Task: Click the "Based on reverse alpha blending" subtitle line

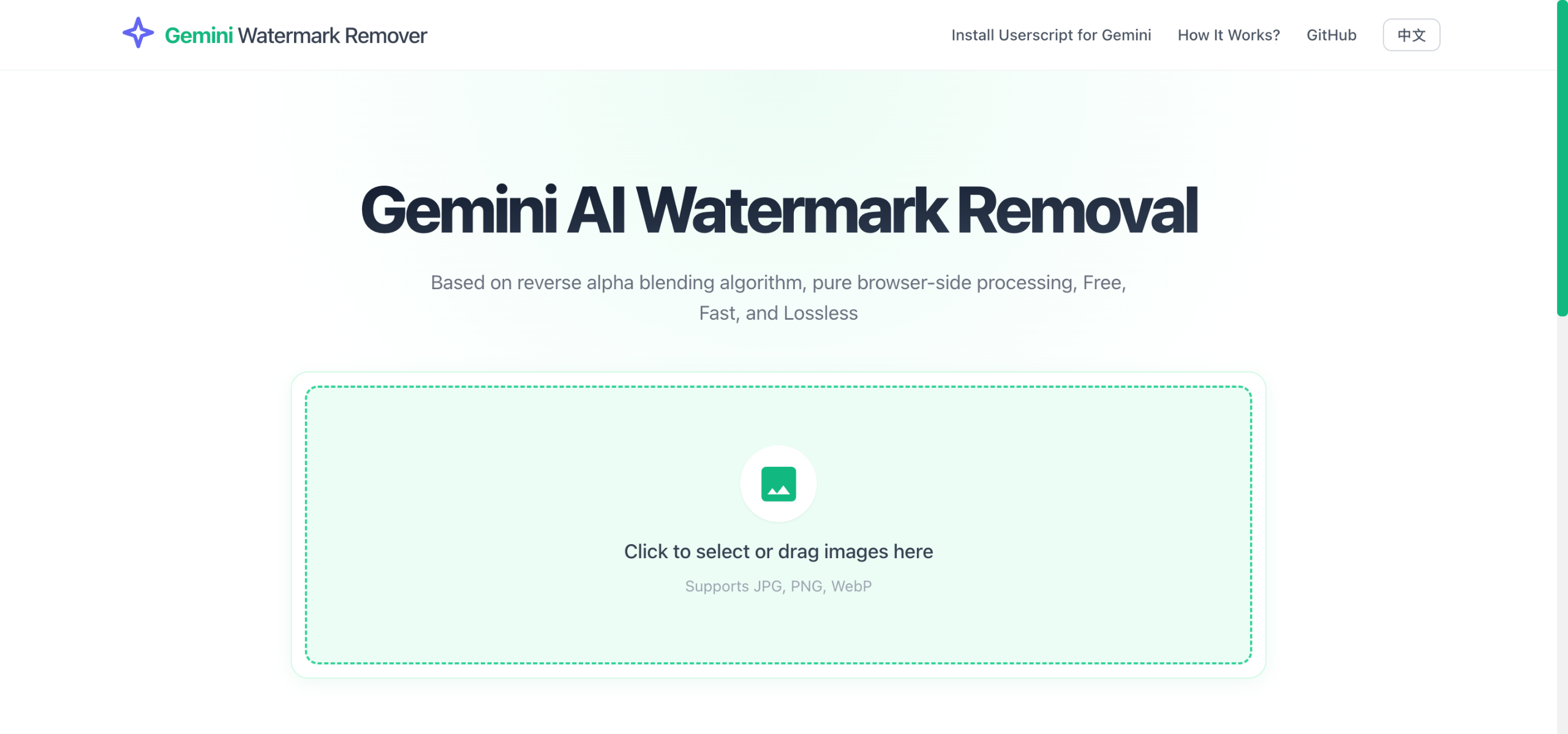Action: coord(778,282)
